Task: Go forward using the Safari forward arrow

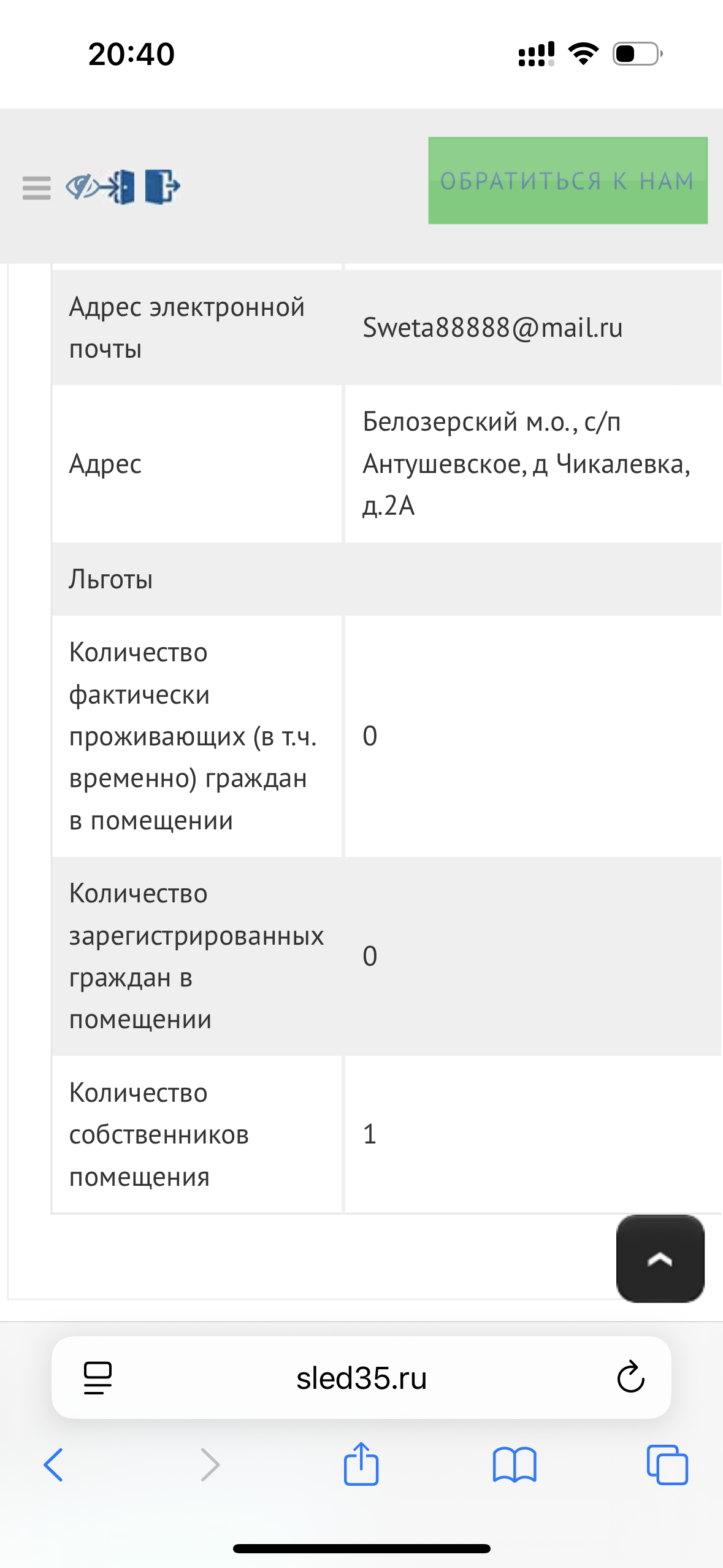Action: coord(210,1465)
